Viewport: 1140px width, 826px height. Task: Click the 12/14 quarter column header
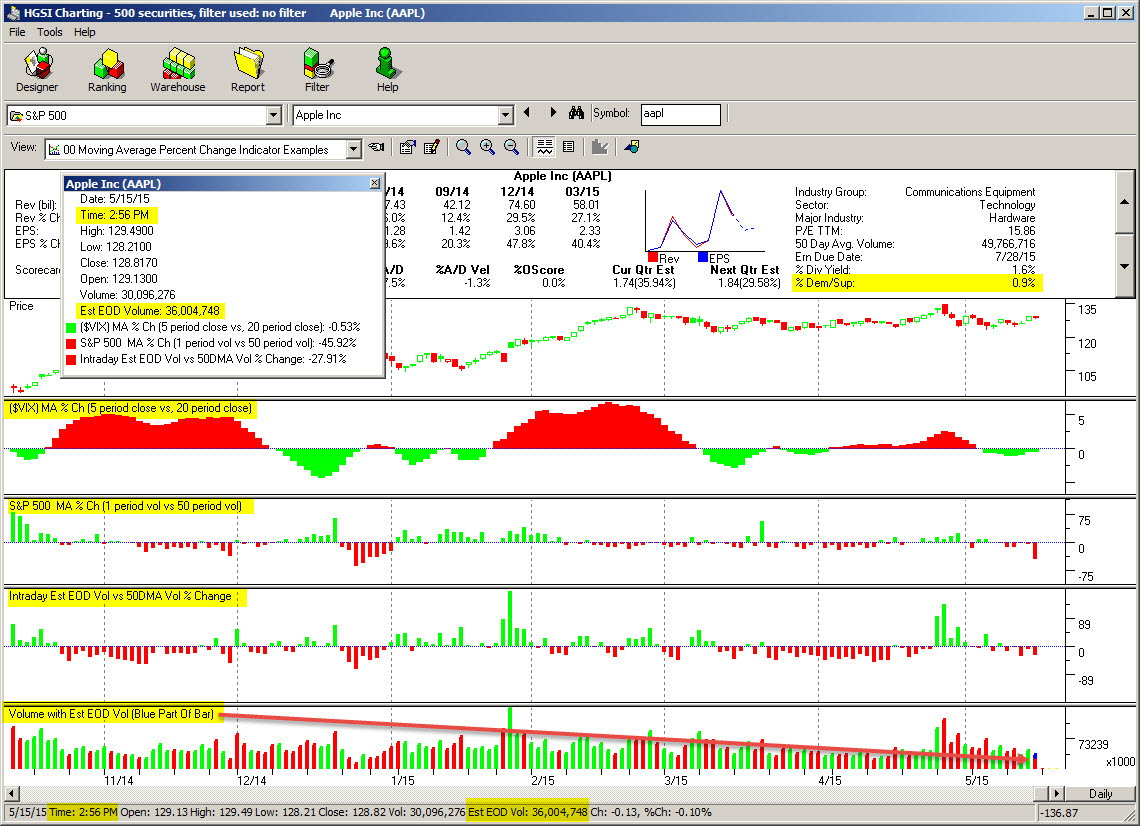(517, 192)
